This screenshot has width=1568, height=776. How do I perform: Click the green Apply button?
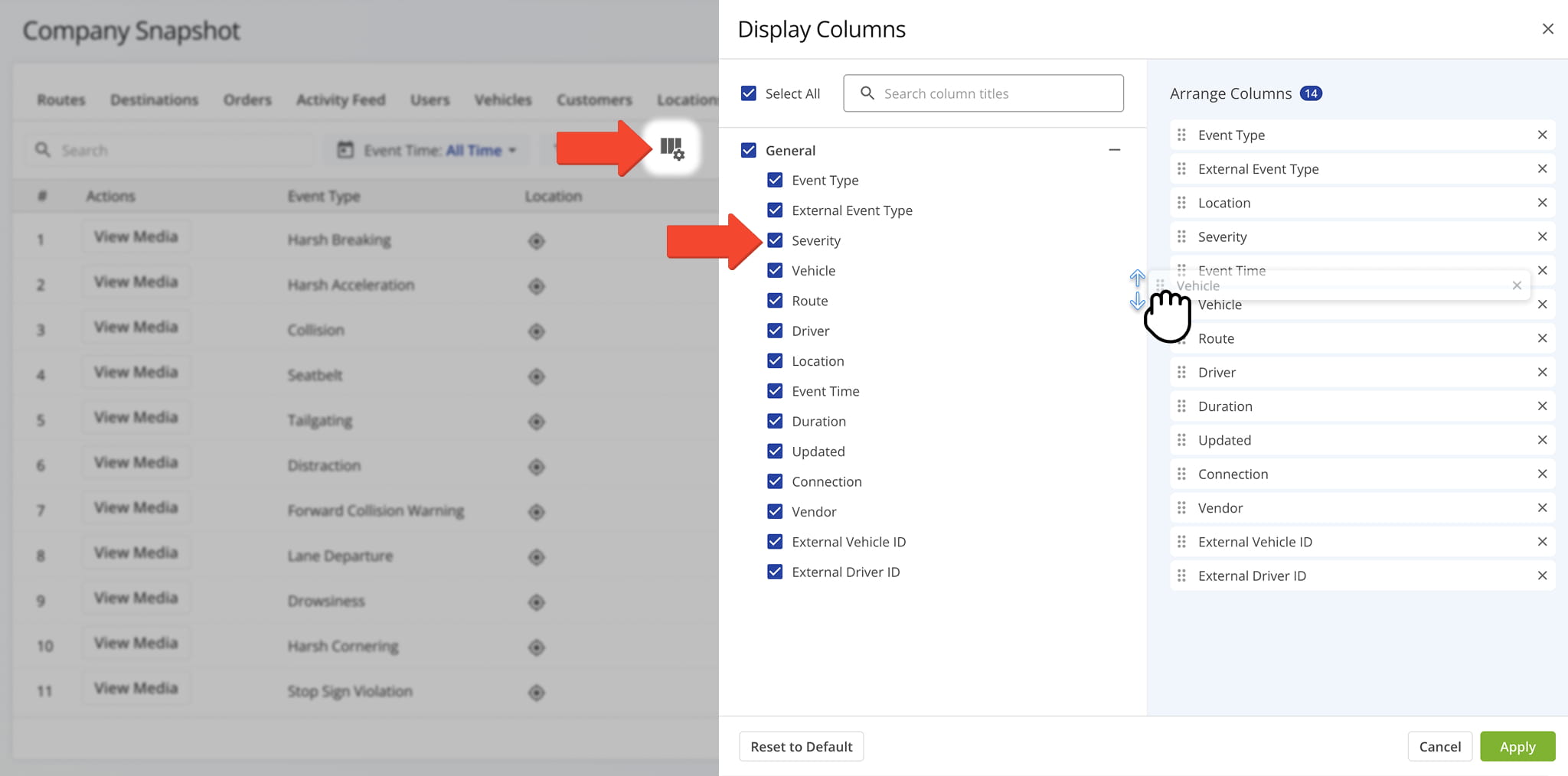(1517, 746)
